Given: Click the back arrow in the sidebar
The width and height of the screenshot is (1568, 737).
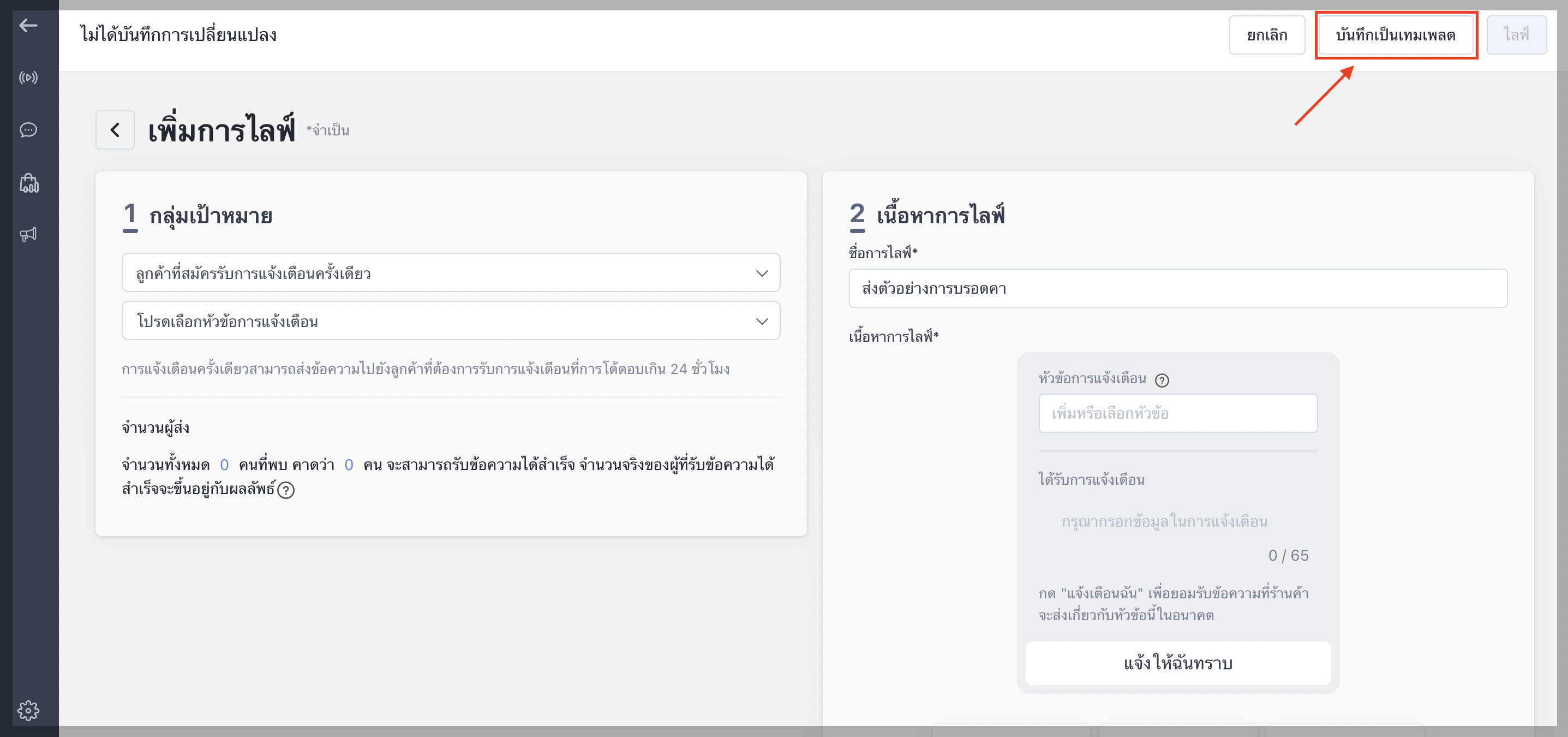Looking at the screenshot, I should 28,25.
